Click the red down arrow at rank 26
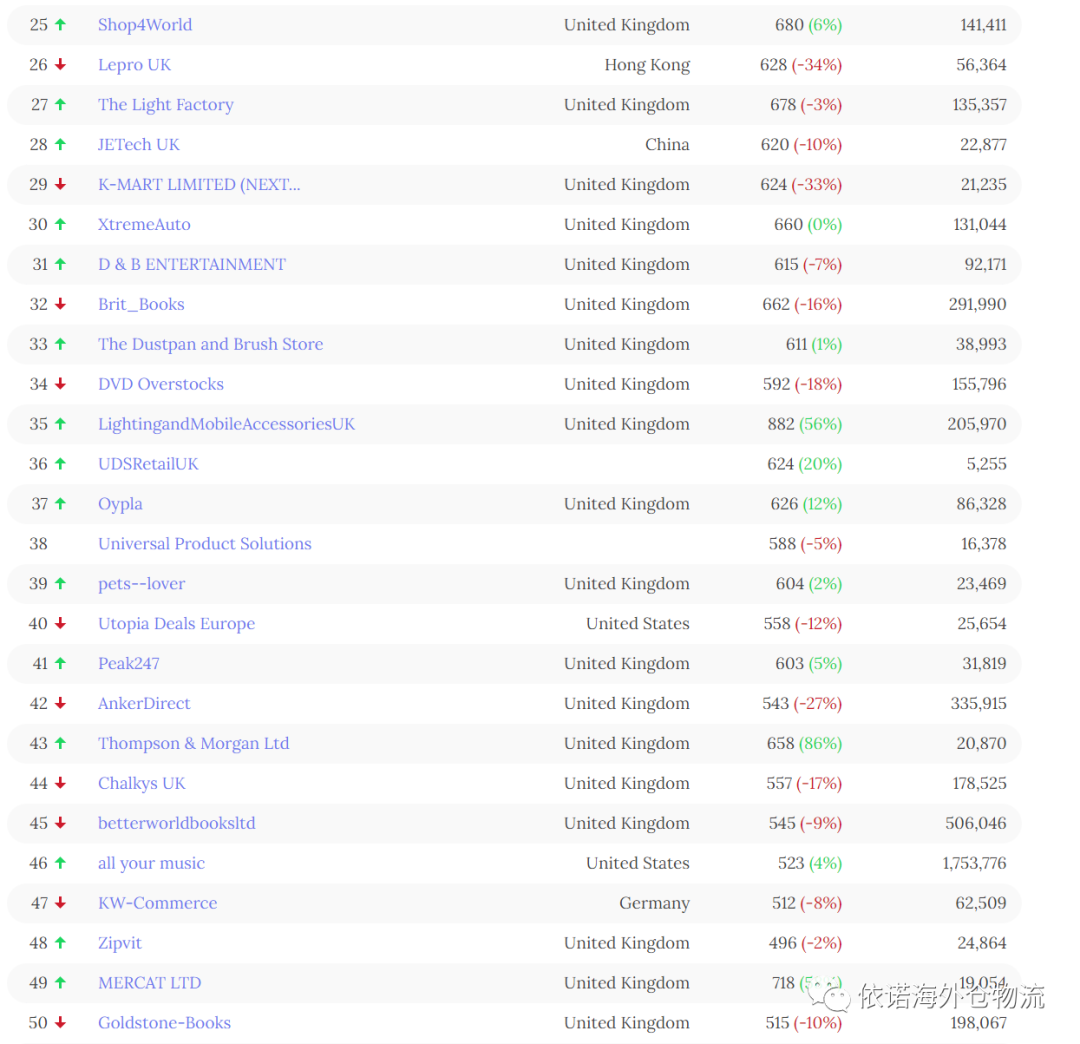 pyautogui.click(x=61, y=65)
